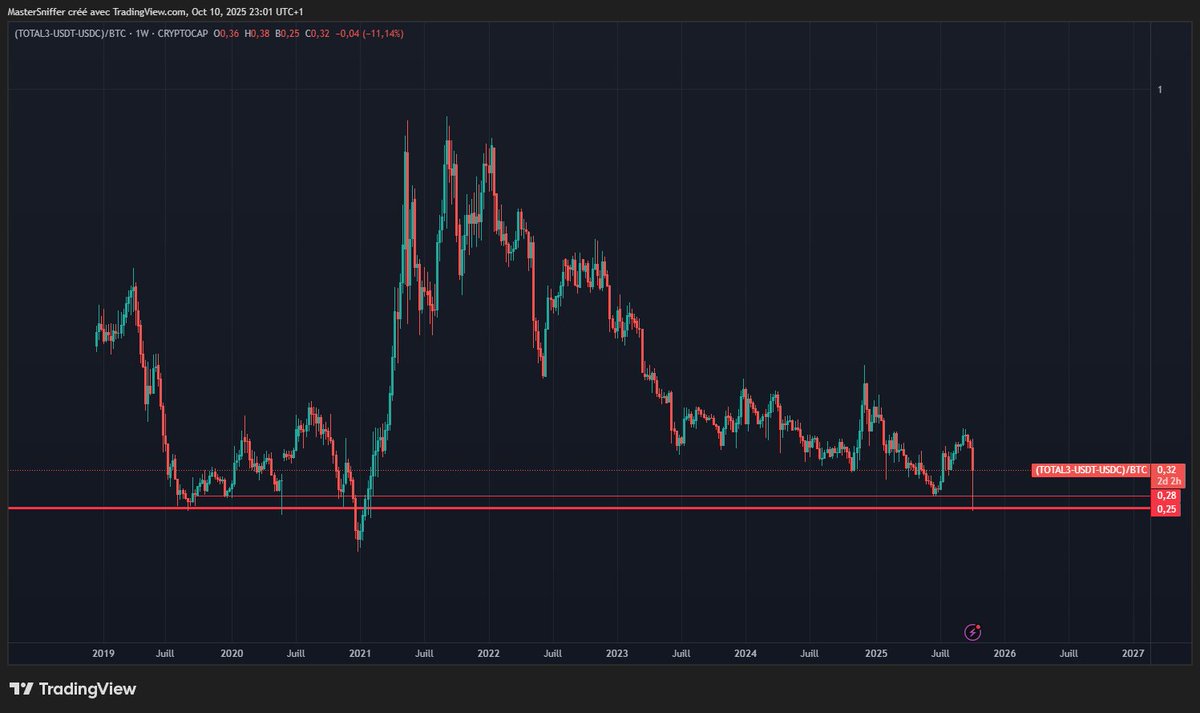1200x713 pixels.
Task: Click the 2019 label on time axis
Action: [x=103, y=652]
